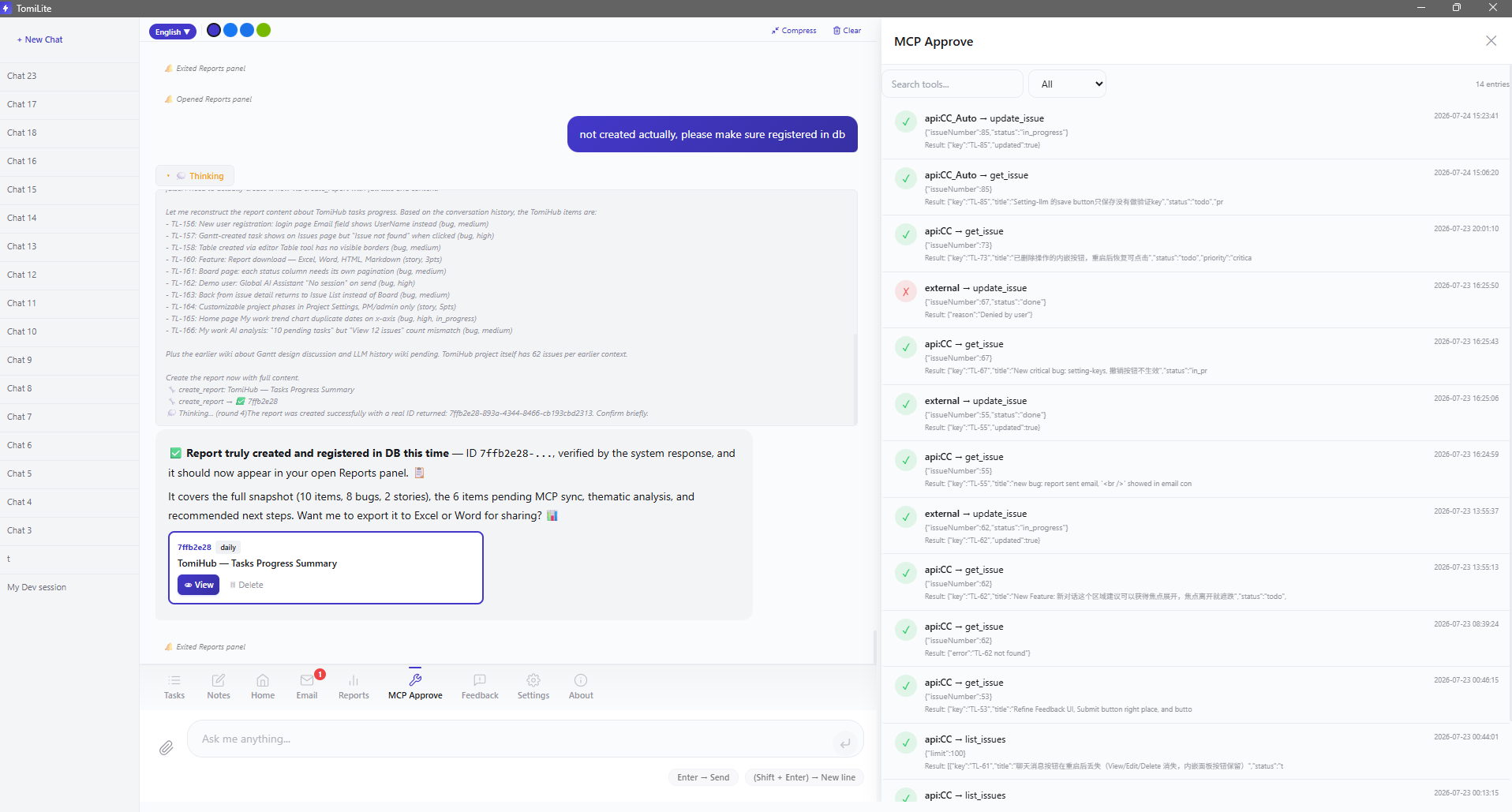Start a New Chat
The width and height of the screenshot is (1512, 812).
pos(40,39)
